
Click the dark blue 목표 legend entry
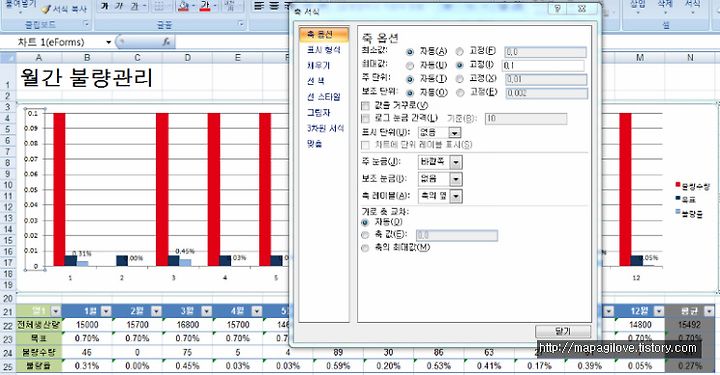tap(685, 200)
